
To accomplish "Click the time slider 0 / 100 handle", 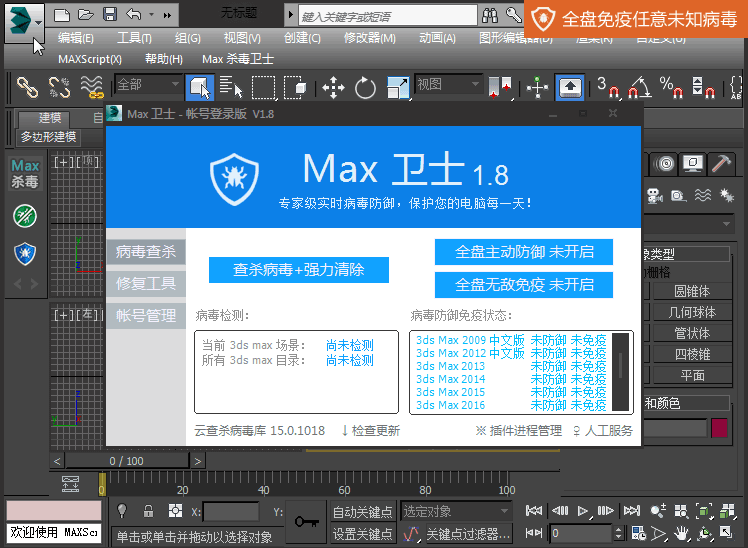I will pos(126,461).
